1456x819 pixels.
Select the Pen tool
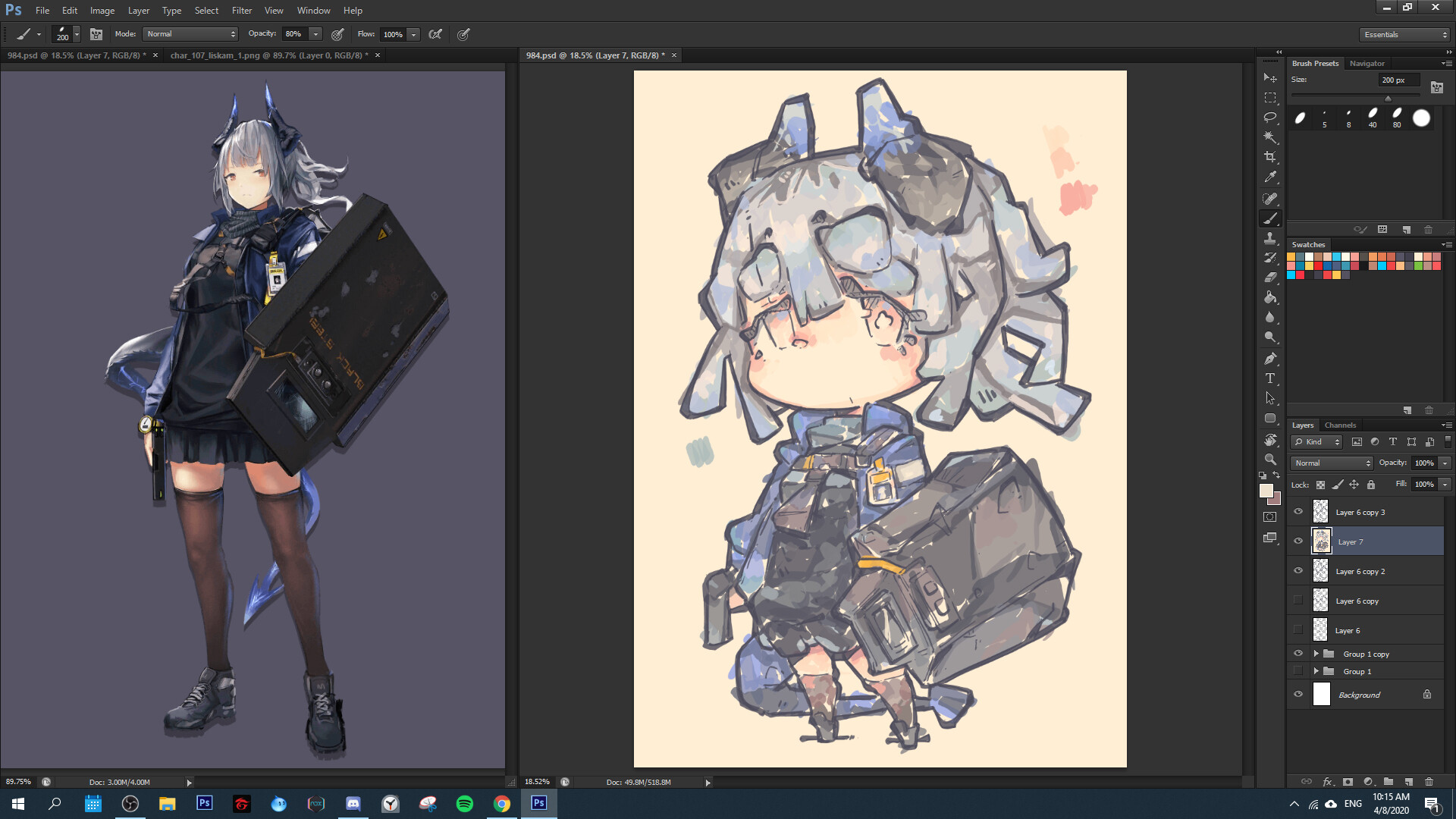[x=1270, y=359]
